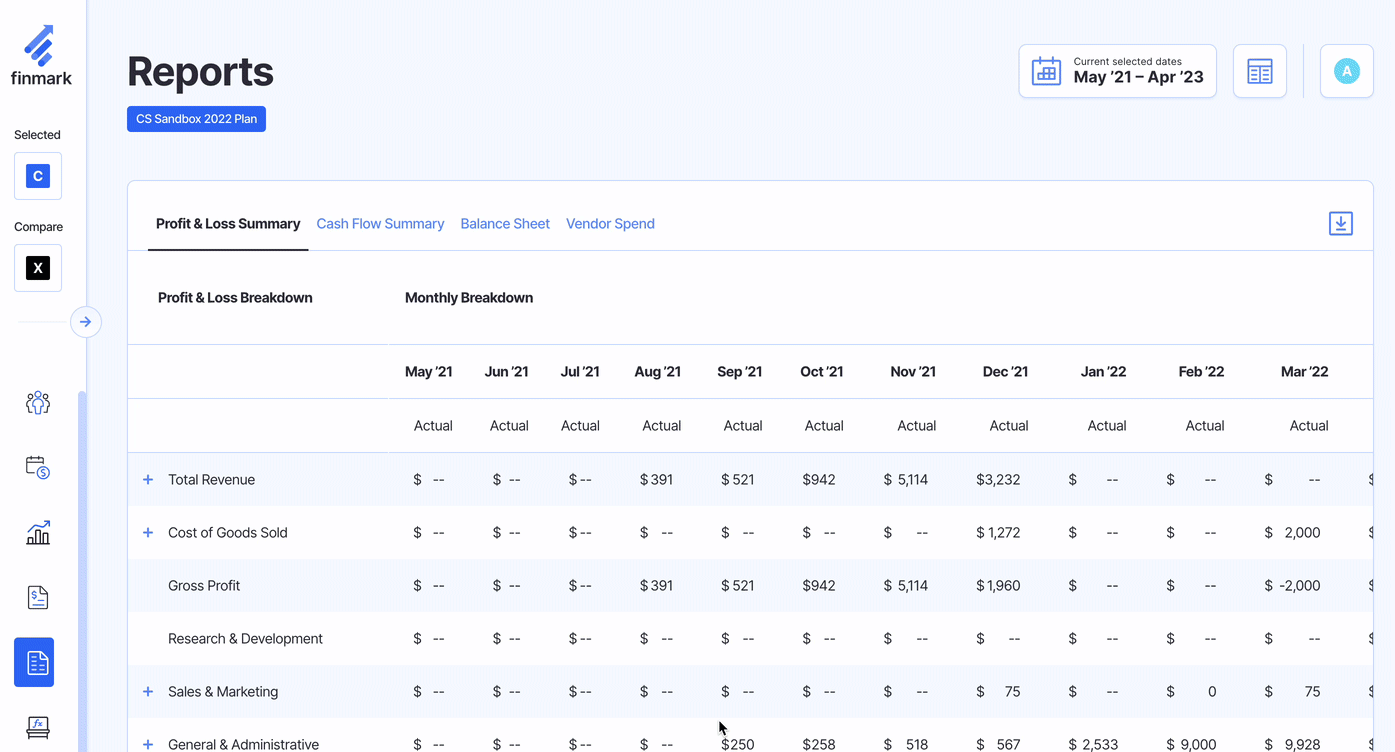Image resolution: width=1395 pixels, height=752 pixels.
Task: Select the highlighted Reports sidebar icon
Action: pyautogui.click(x=34, y=662)
